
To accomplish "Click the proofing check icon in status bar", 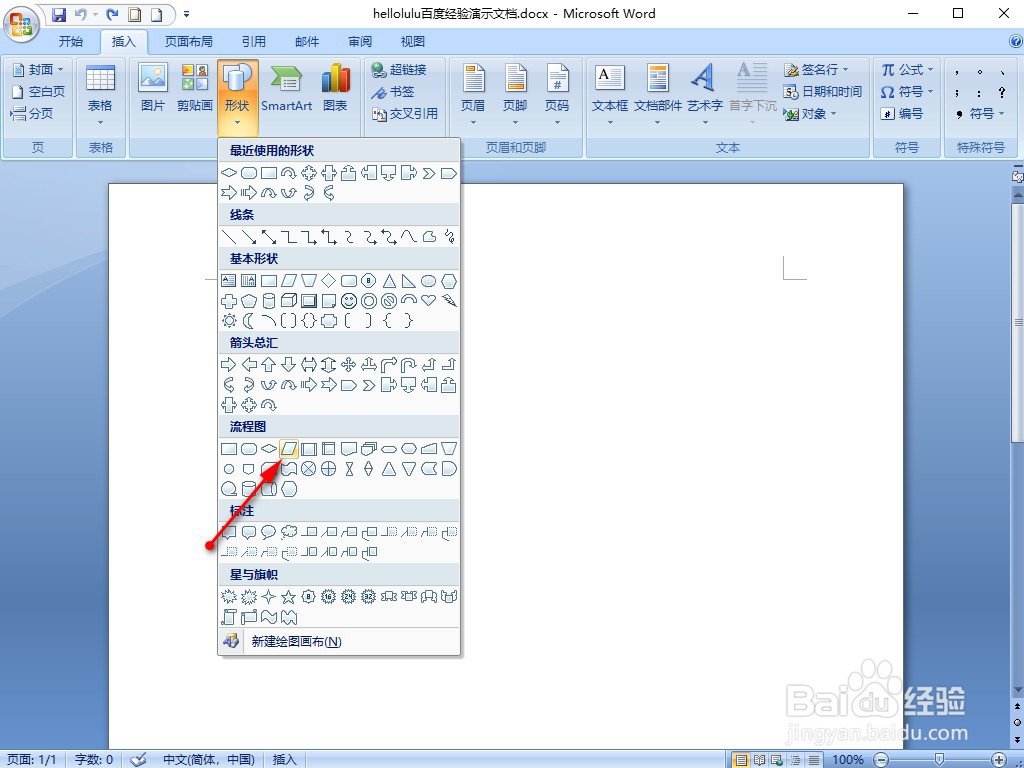I will [x=138, y=760].
